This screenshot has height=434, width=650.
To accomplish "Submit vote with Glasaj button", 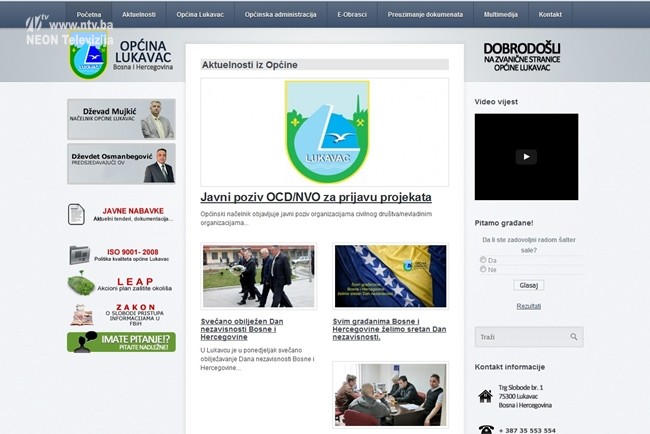I will pos(528,285).
